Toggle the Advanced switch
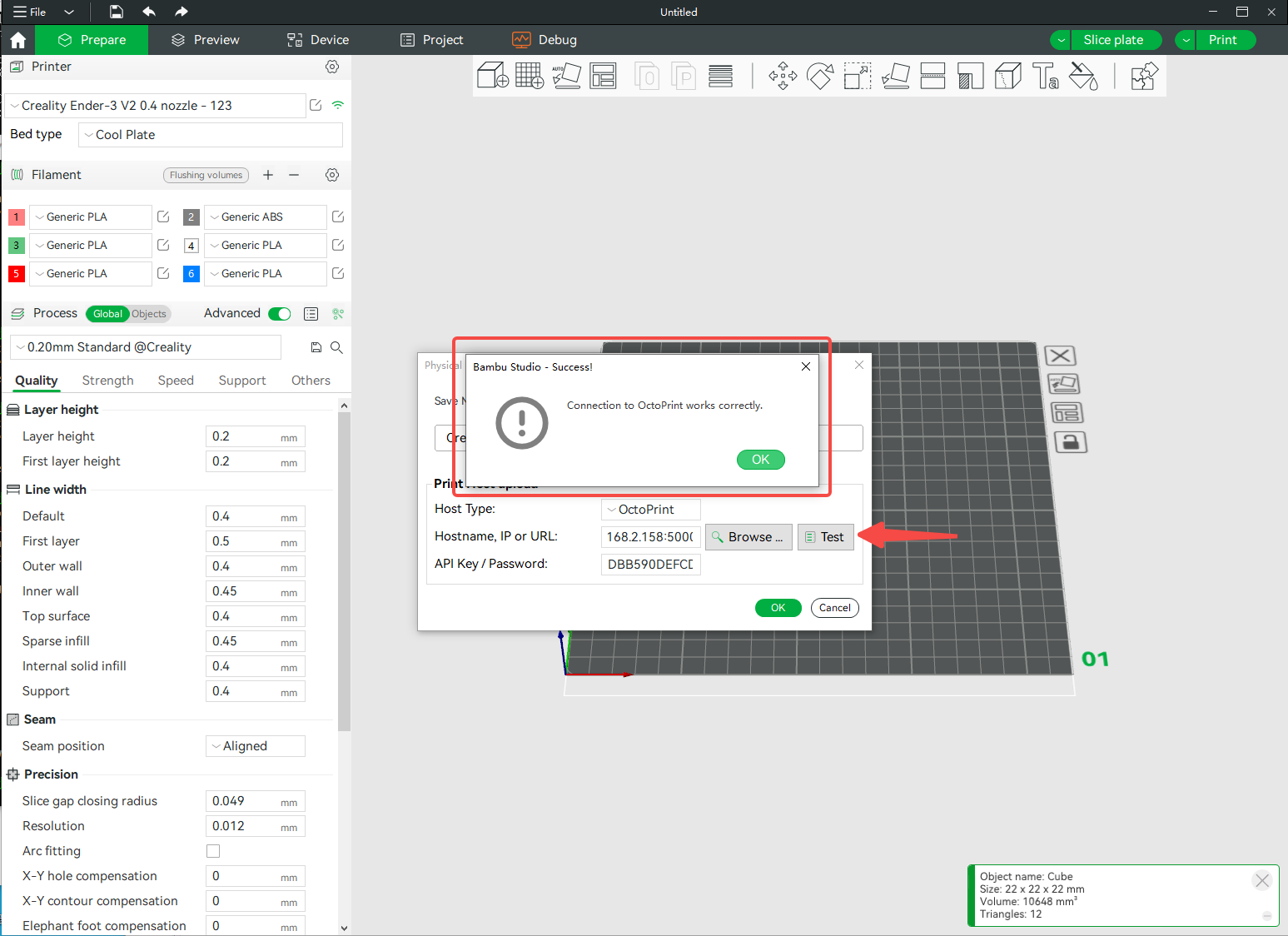This screenshot has width=1288, height=936. (x=280, y=314)
